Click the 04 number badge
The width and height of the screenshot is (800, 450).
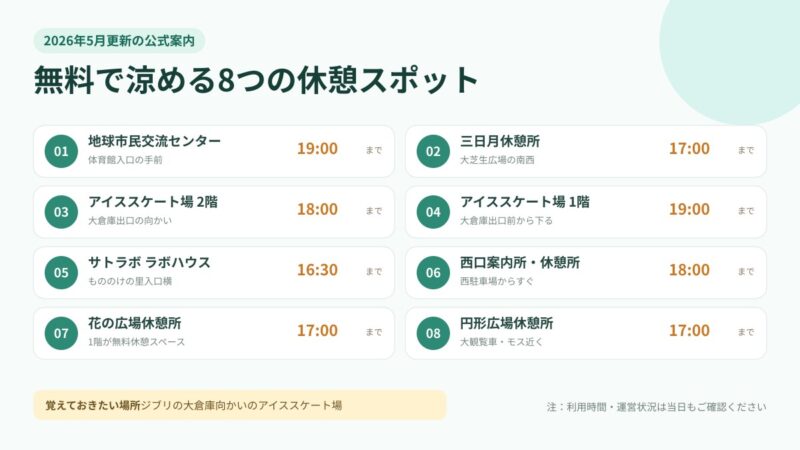(x=433, y=212)
